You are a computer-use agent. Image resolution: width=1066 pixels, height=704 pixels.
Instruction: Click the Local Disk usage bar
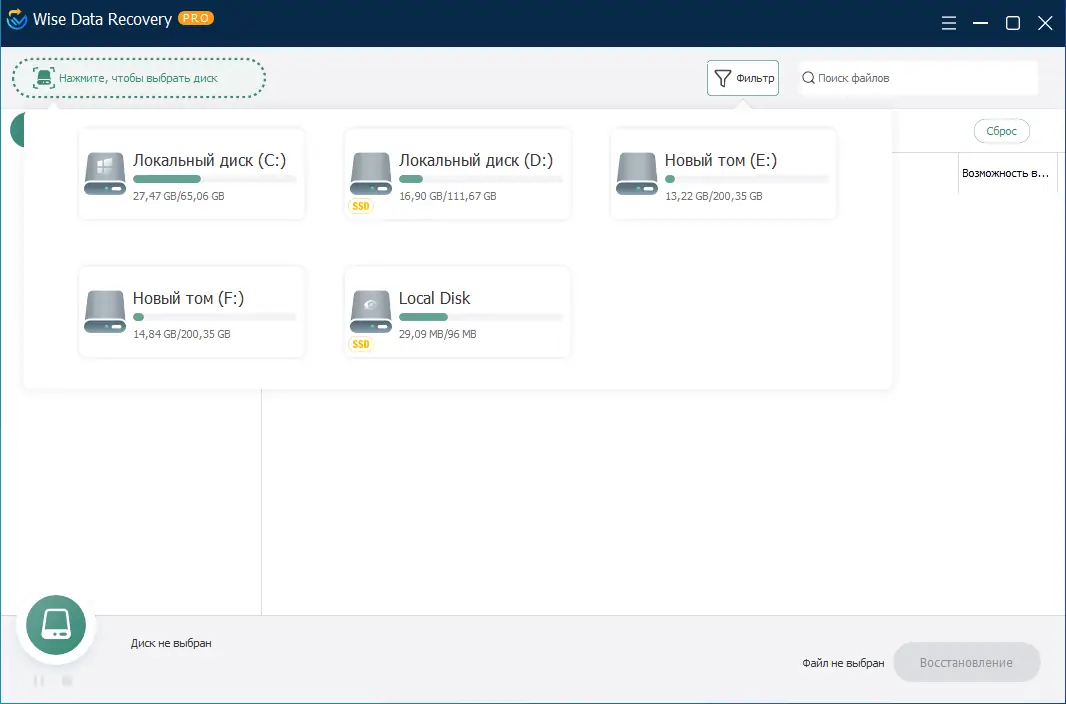(481, 317)
